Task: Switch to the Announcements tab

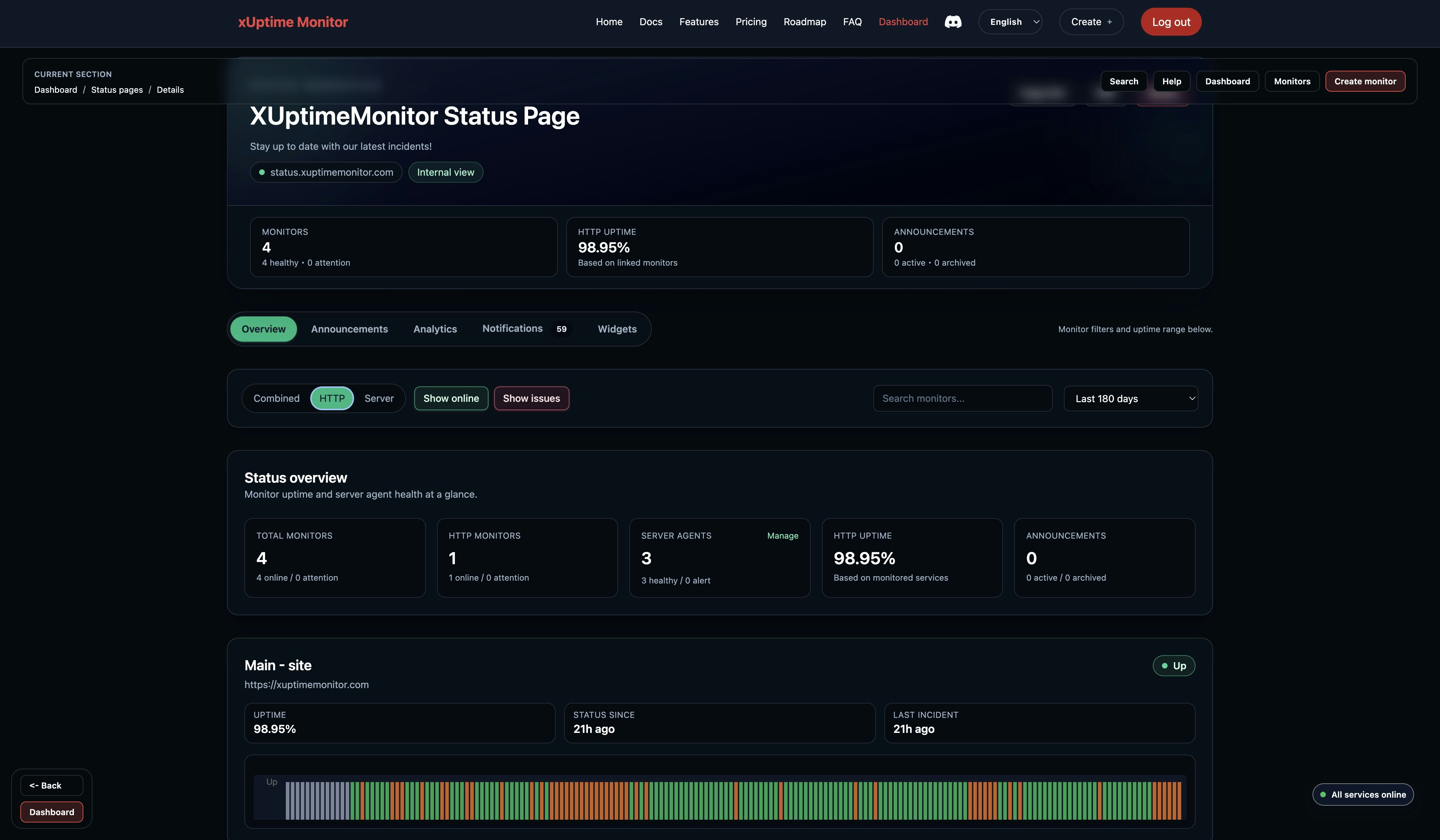Action: tap(349, 329)
